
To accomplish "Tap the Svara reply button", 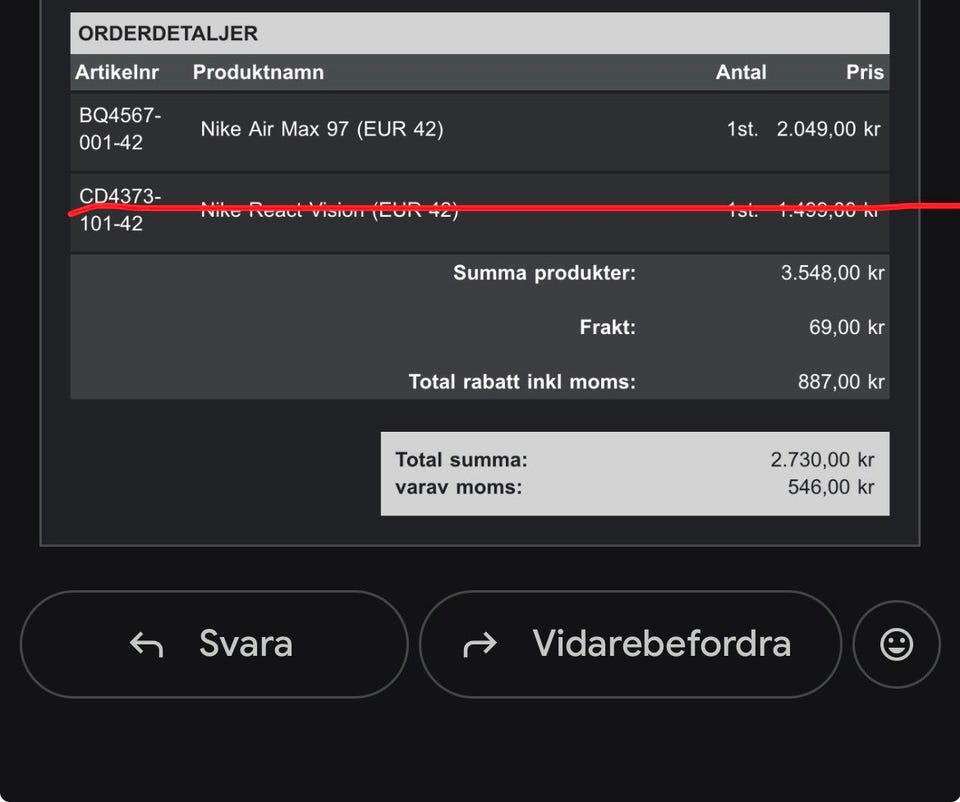I will [x=214, y=644].
